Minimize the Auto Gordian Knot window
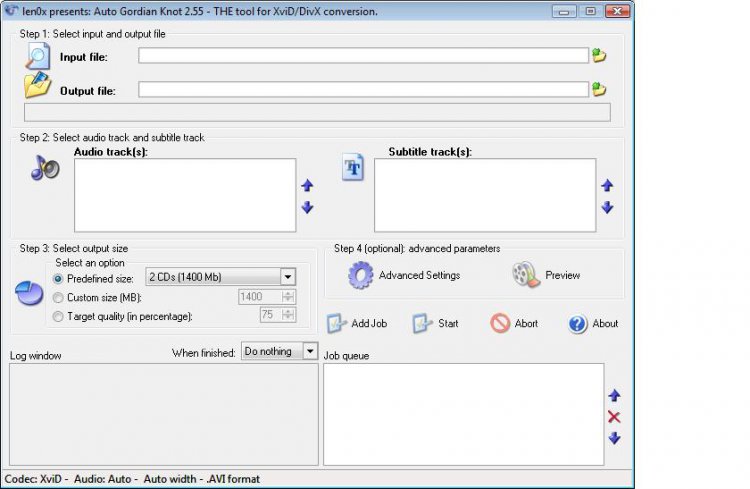 point(564,11)
